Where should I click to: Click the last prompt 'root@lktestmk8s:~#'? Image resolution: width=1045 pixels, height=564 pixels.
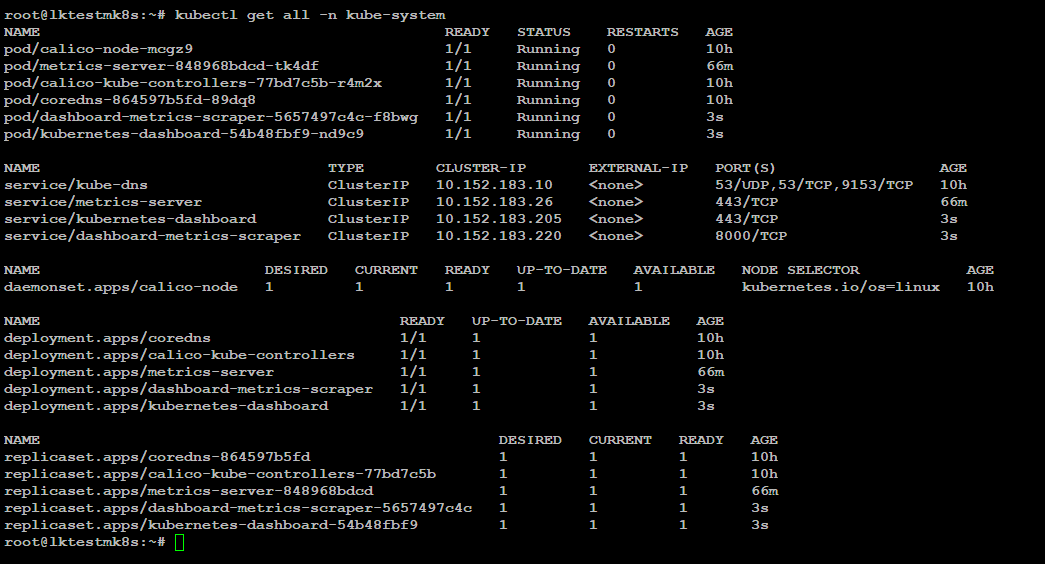tap(85, 543)
